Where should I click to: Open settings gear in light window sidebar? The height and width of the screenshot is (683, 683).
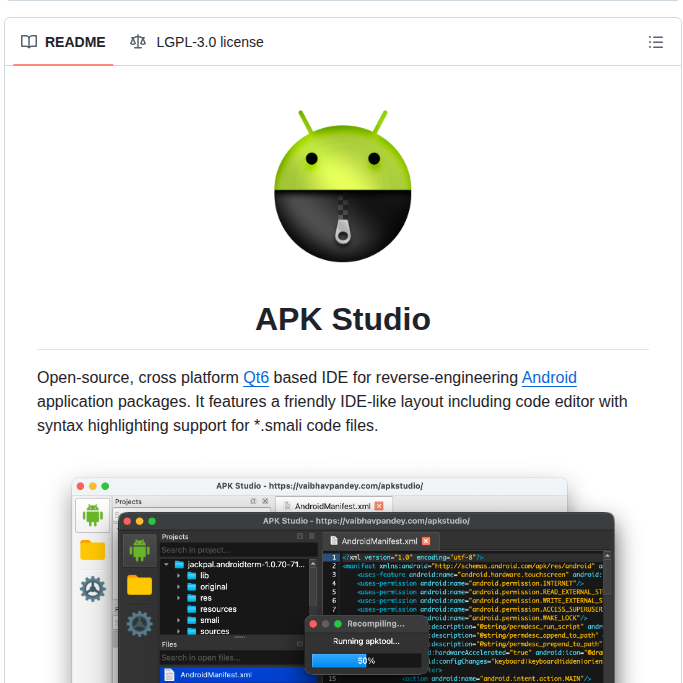coord(93,589)
